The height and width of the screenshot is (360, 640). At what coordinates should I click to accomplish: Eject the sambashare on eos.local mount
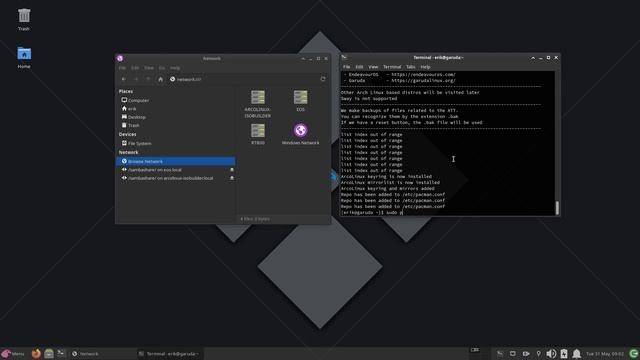click(x=232, y=170)
